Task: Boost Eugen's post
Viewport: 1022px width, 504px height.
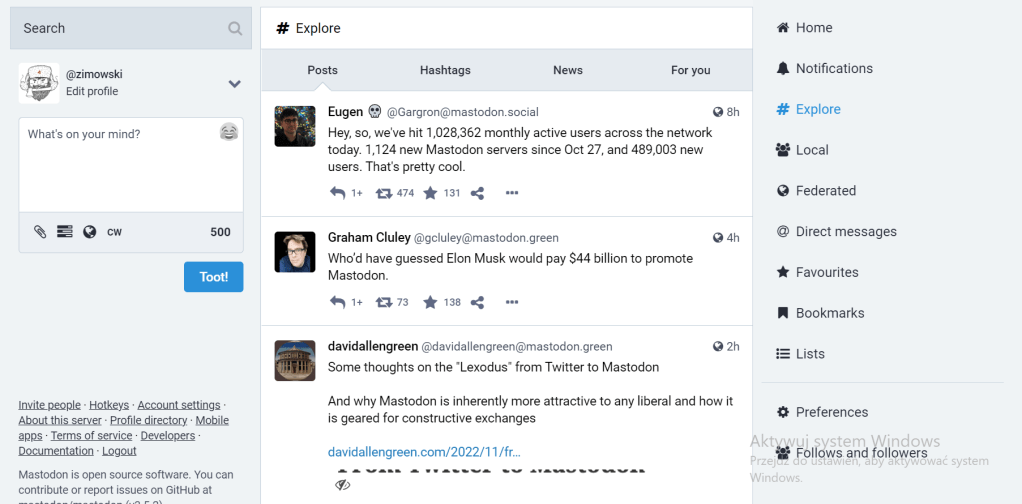Action: (x=384, y=193)
